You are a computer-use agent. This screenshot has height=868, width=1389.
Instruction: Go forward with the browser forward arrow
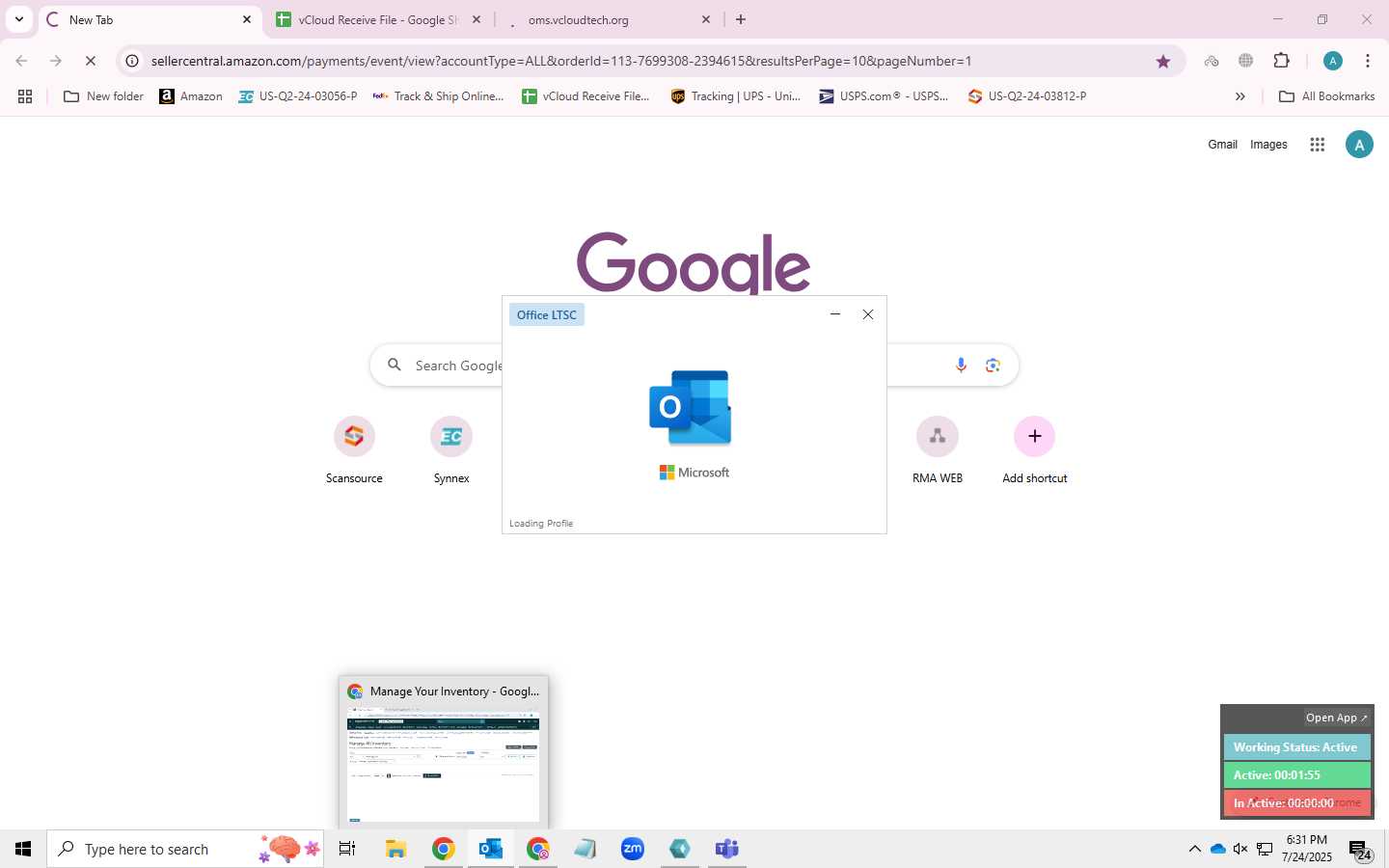pyautogui.click(x=56, y=61)
